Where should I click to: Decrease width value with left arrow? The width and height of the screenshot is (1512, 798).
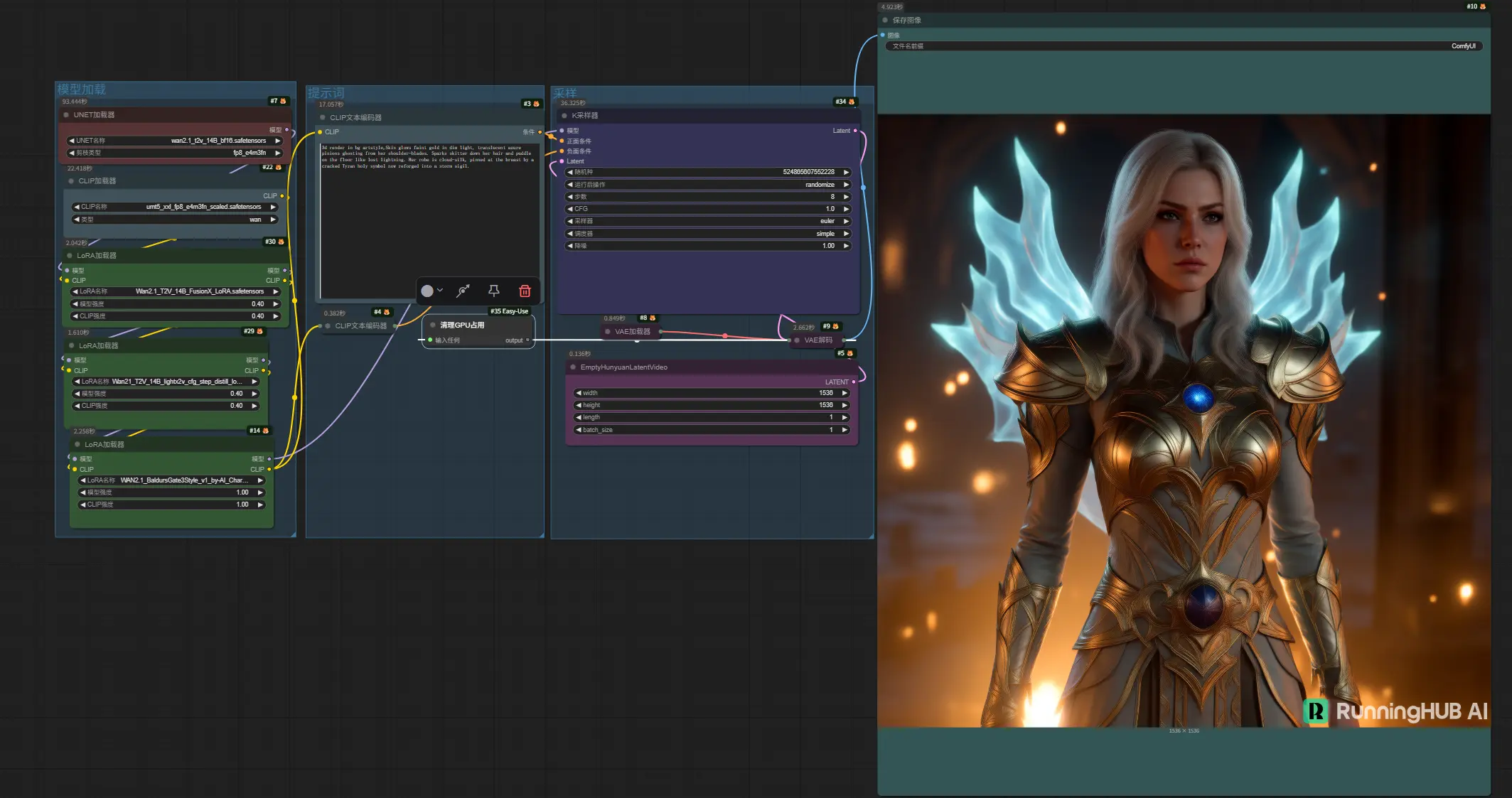579,393
